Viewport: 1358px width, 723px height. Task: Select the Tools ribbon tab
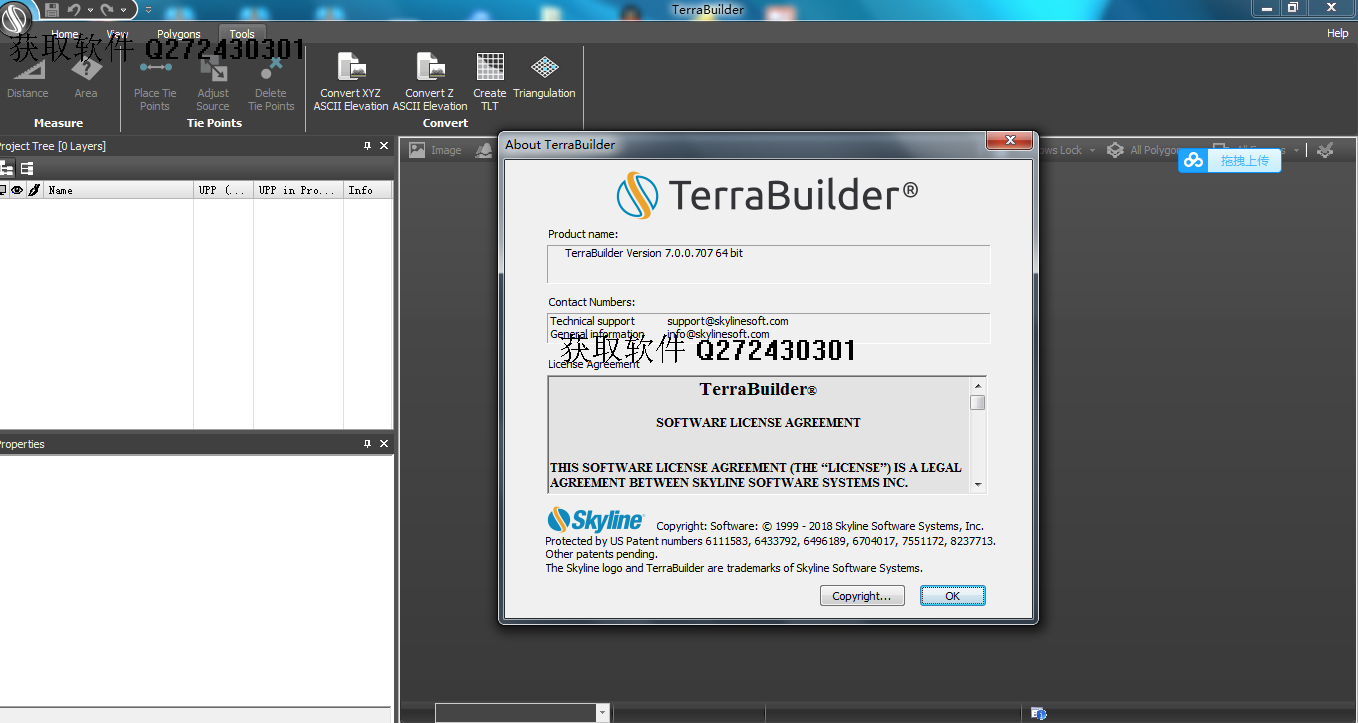[242, 34]
